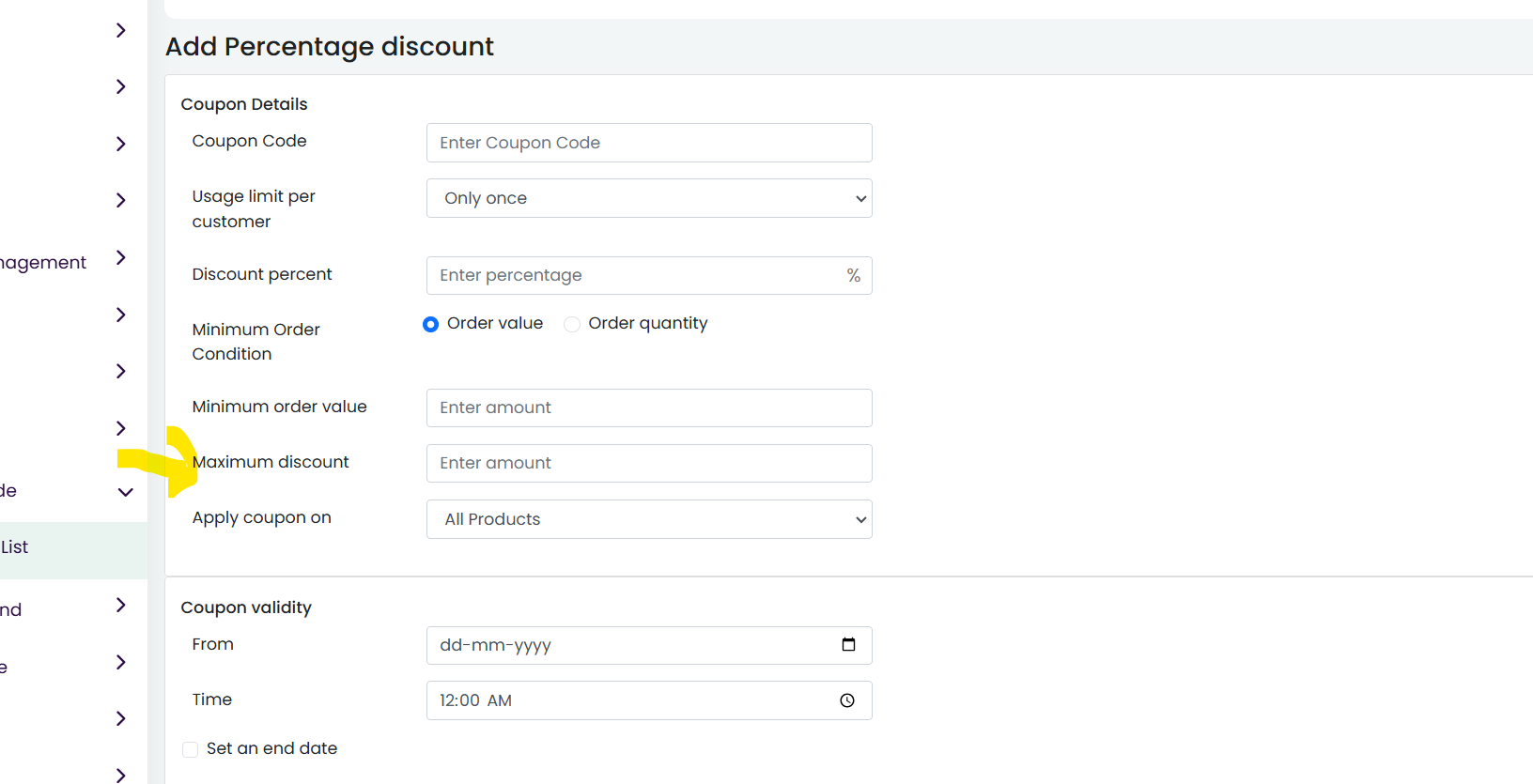Click into the Enter percentage field
The width and height of the screenshot is (1533, 784).
(x=649, y=275)
